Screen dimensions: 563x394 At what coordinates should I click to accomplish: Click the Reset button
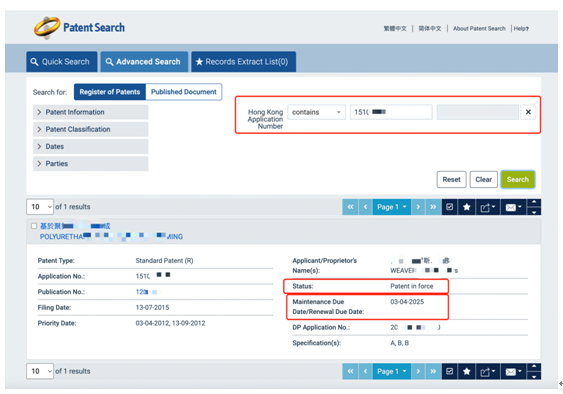451,180
